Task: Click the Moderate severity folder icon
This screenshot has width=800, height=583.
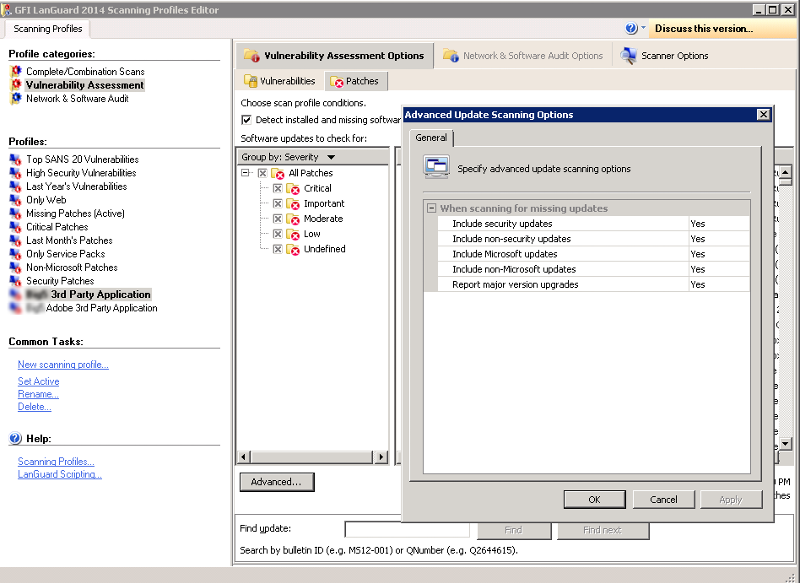Action: (x=293, y=219)
